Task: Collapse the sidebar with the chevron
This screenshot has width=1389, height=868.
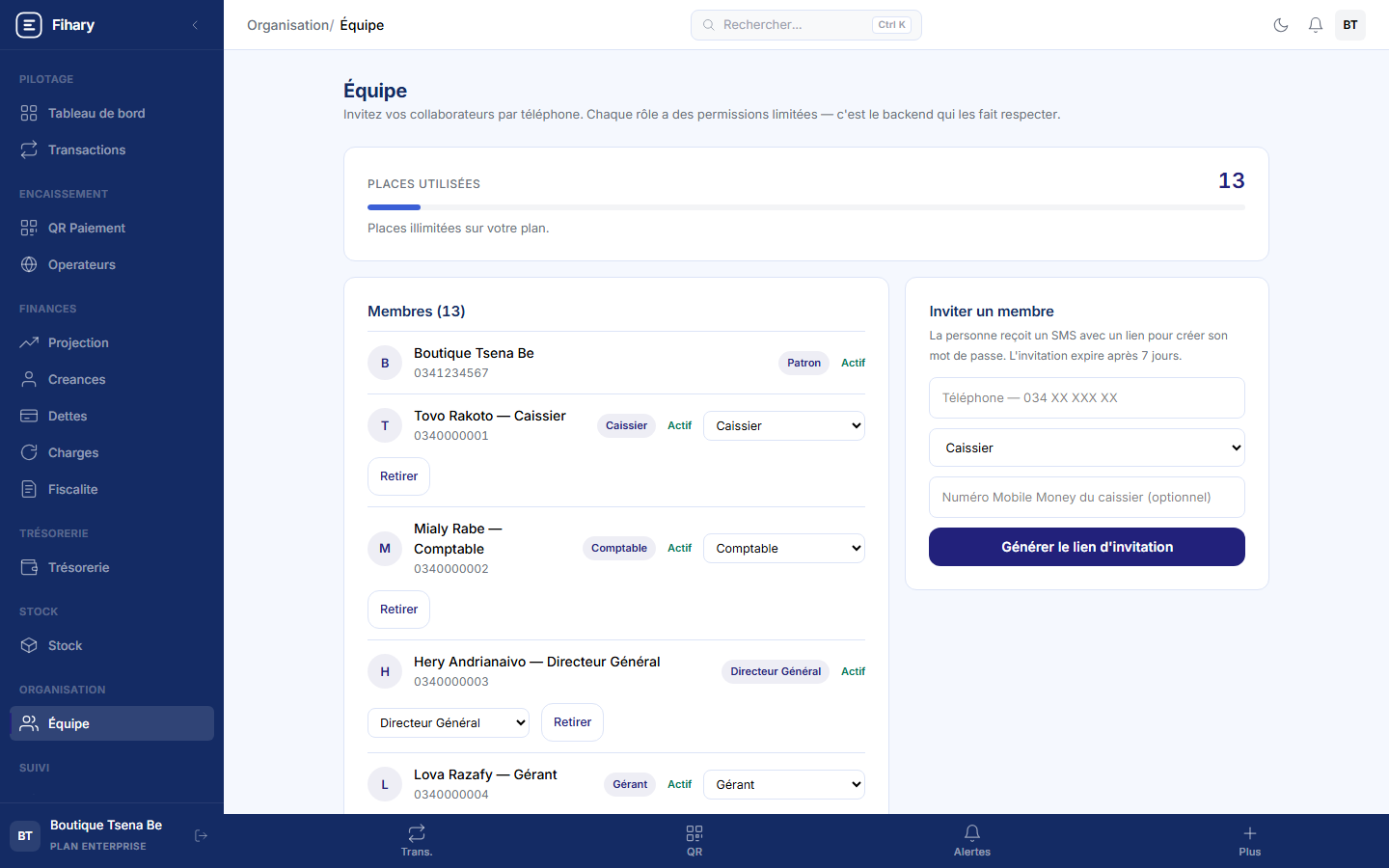Action: pos(195,25)
